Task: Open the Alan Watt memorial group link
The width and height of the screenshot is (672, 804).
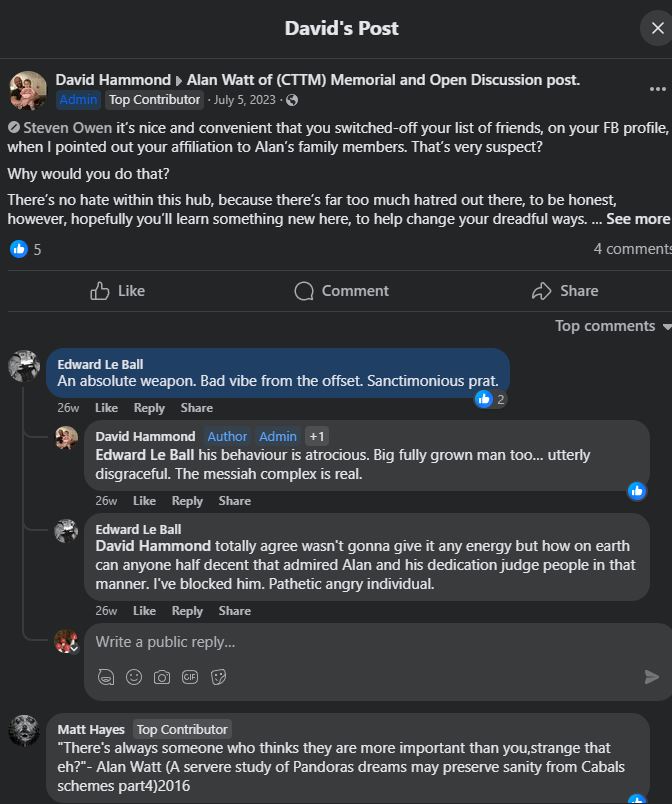Action: (x=383, y=80)
